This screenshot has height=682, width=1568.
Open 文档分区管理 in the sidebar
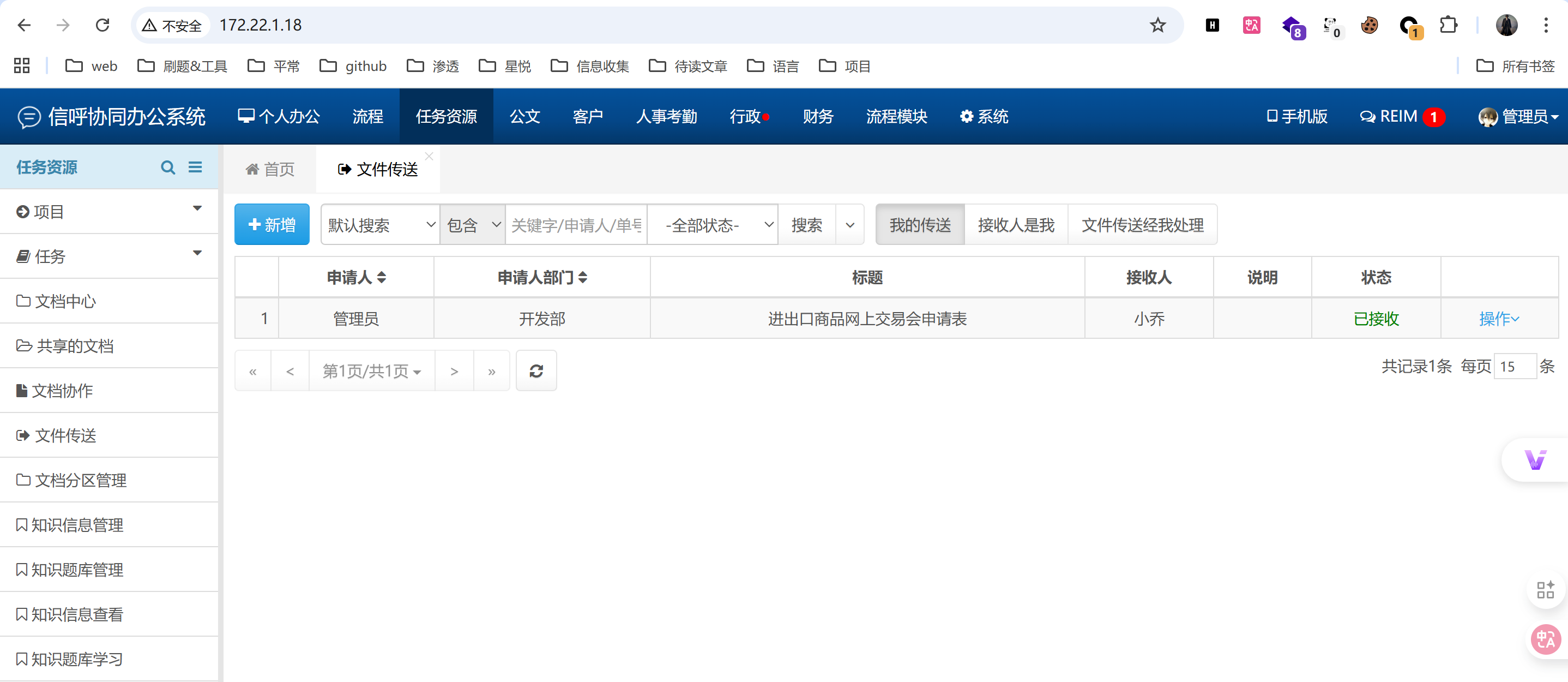(x=110, y=480)
